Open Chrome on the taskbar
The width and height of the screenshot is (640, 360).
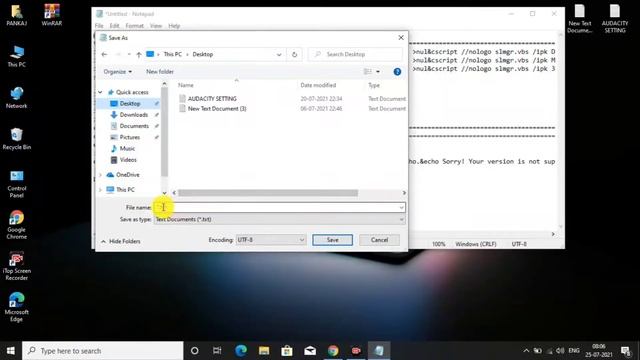333,351
